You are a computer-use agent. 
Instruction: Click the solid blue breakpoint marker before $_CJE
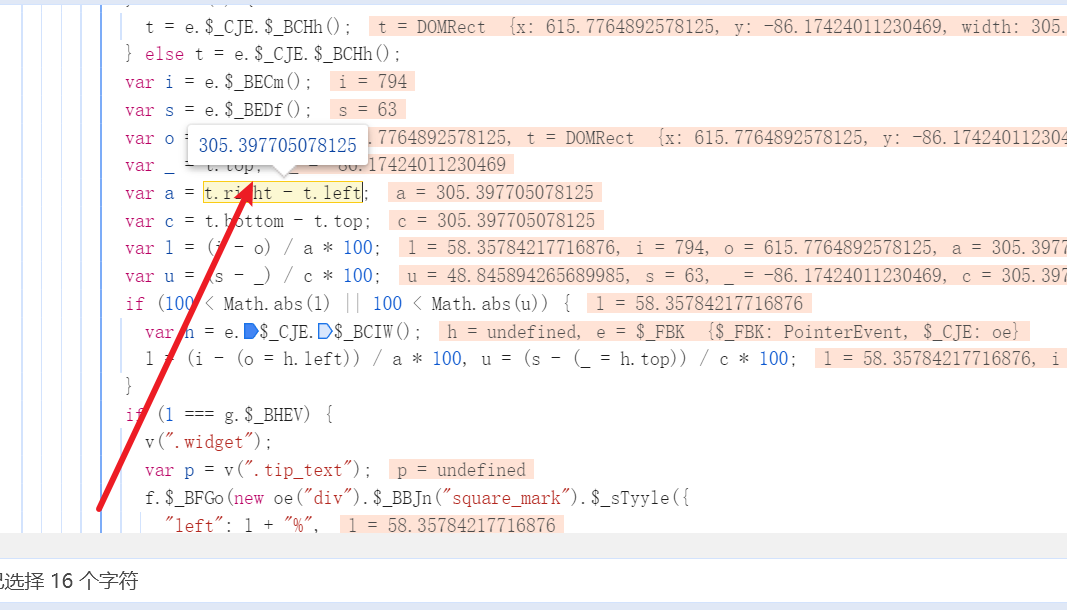(251, 331)
